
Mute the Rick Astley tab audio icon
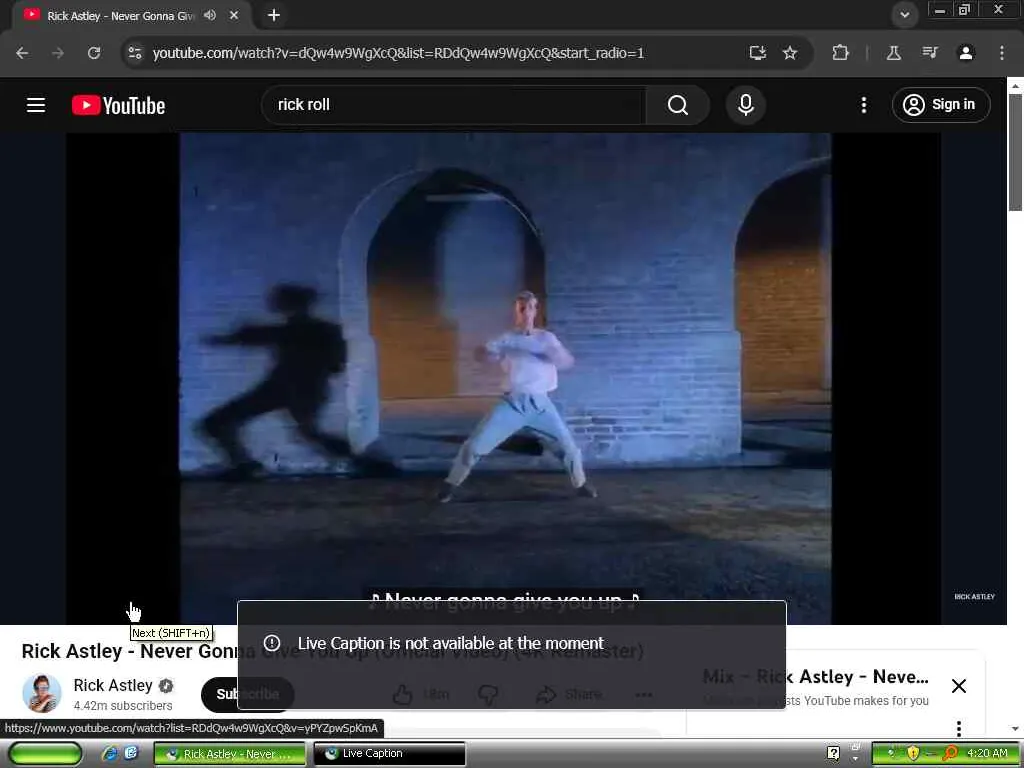coord(210,15)
